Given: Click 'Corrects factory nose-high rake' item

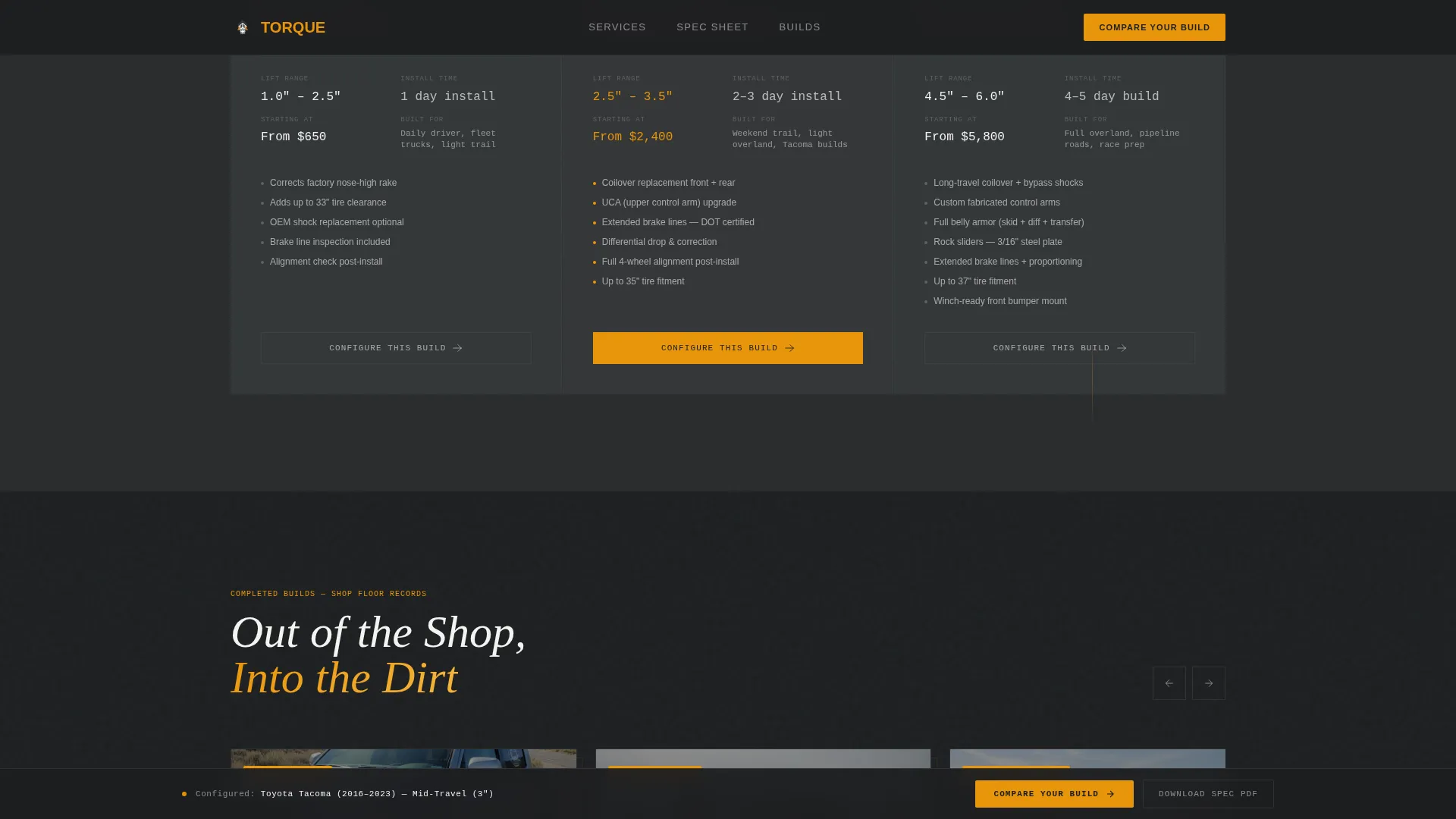Looking at the screenshot, I should coord(333,183).
